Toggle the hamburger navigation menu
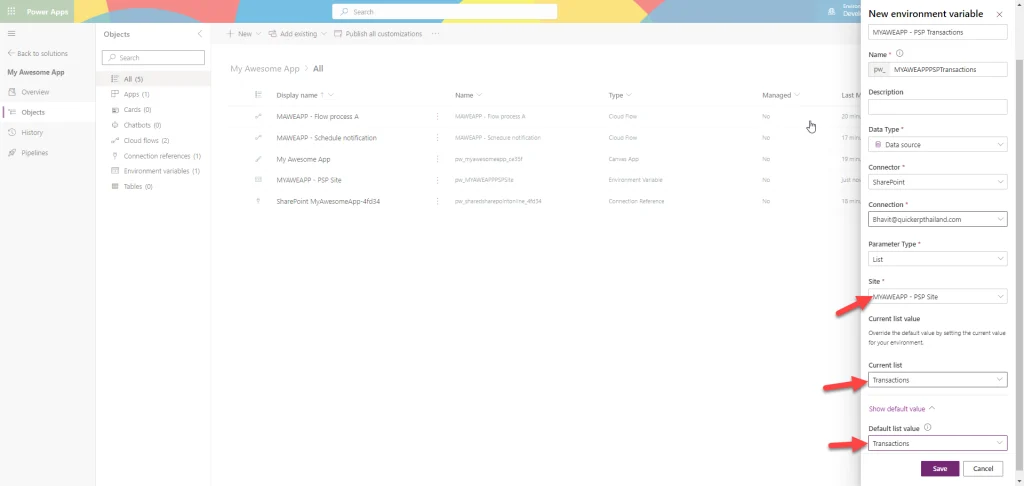The width and height of the screenshot is (1024, 486). [x=11, y=33]
